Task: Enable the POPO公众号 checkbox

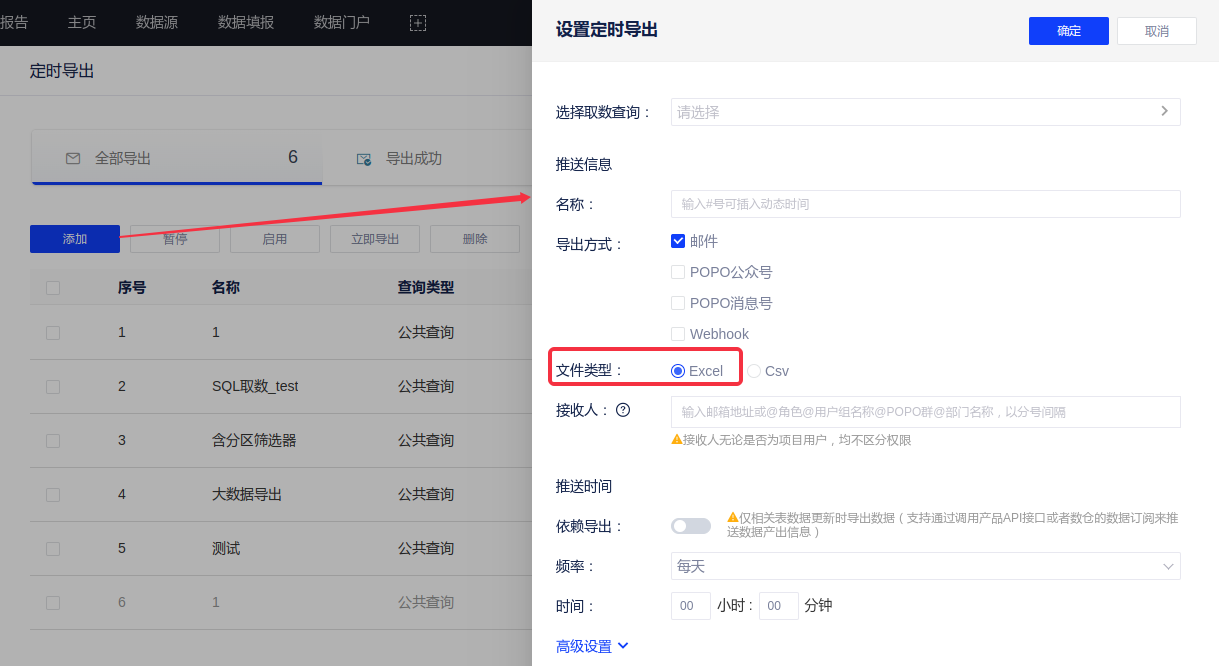Action: point(678,272)
